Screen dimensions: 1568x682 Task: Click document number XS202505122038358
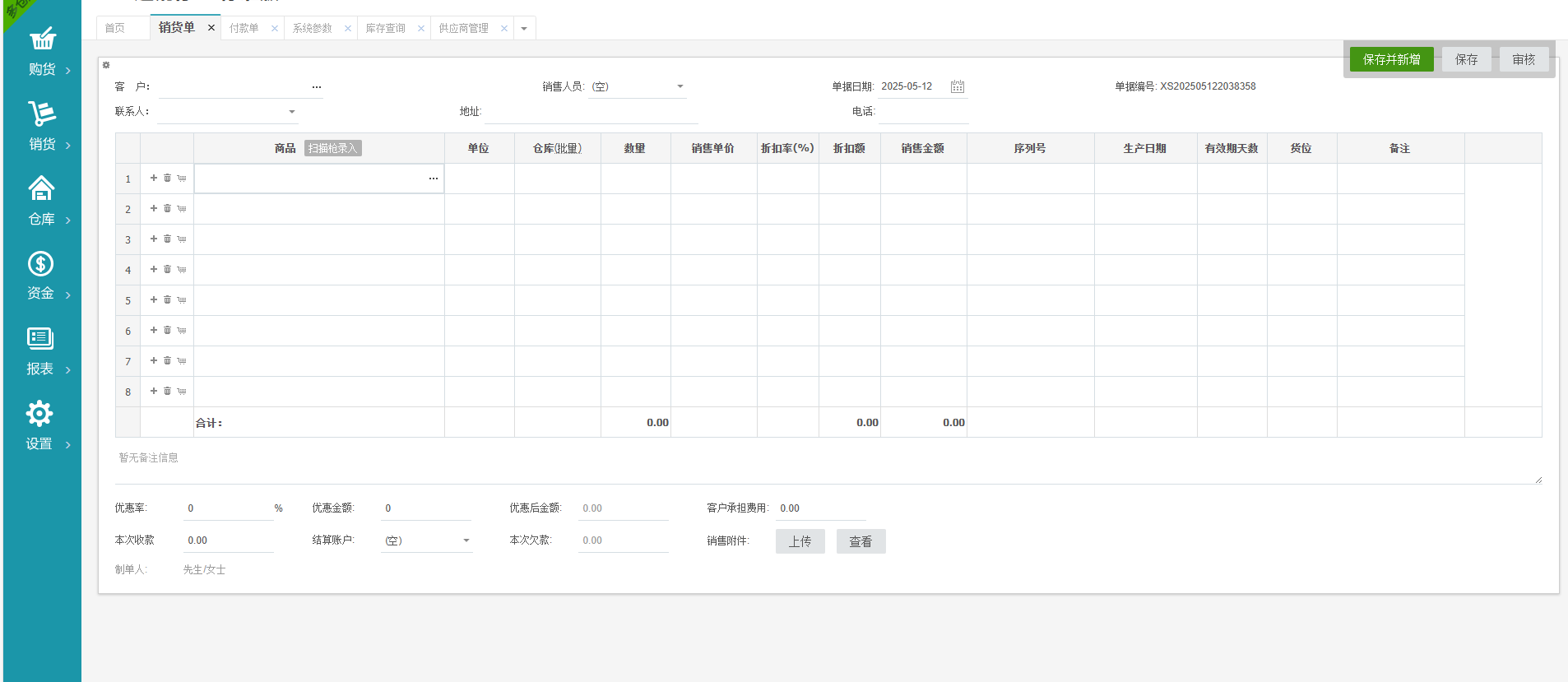1208,86
